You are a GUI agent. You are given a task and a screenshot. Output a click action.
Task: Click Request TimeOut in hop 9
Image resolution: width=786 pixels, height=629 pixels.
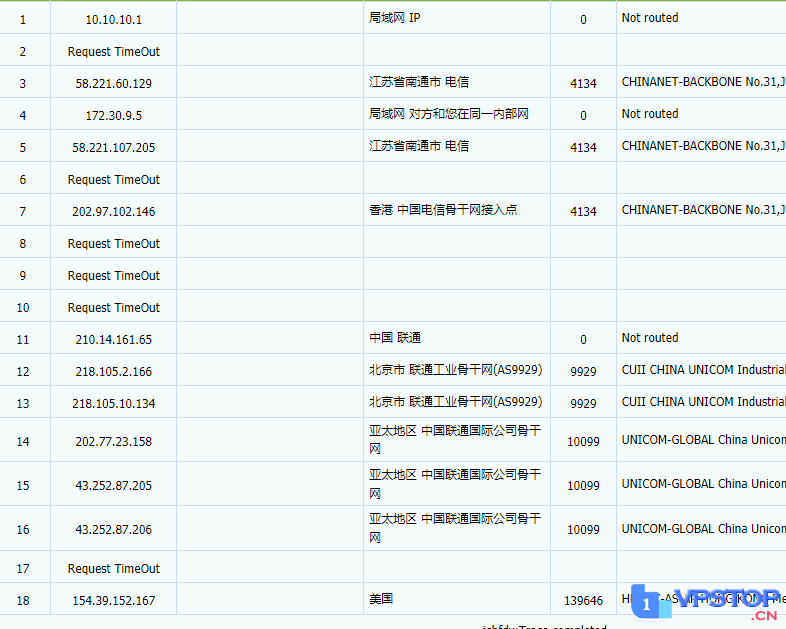point(113,276)
